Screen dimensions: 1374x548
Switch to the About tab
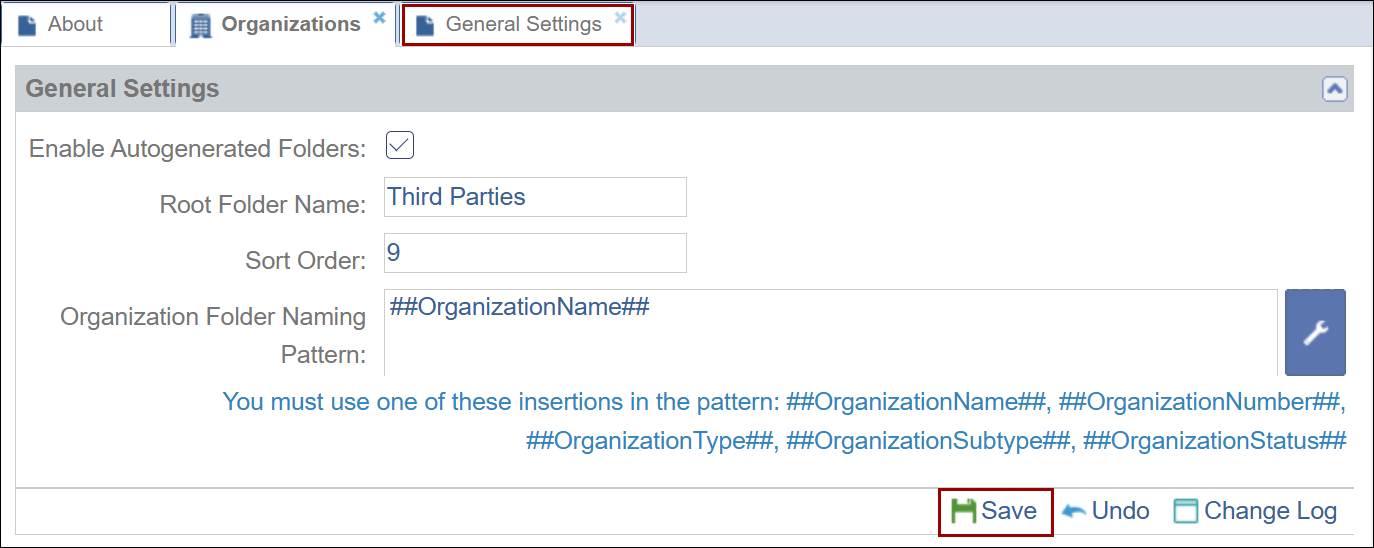(75, 24)
